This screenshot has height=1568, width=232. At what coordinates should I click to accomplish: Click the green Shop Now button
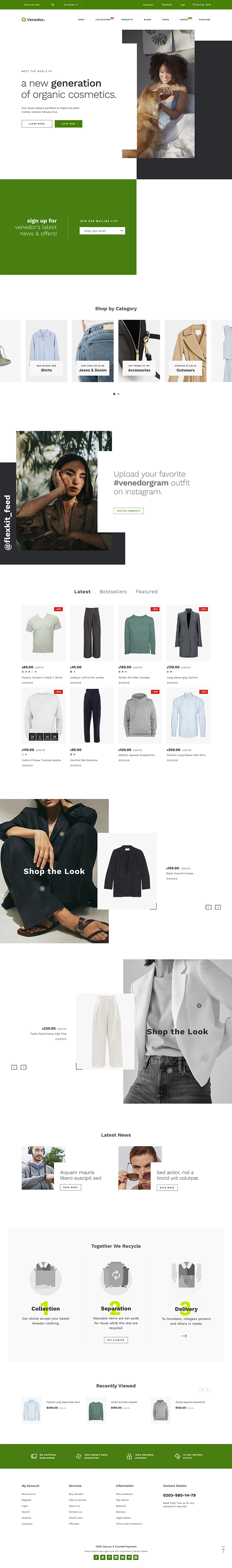point(69,124)
